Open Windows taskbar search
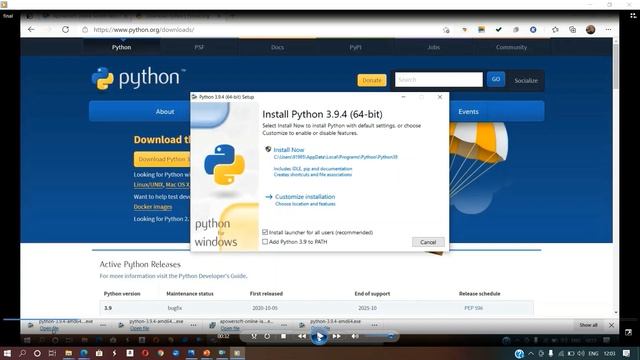 coord(22,353)
